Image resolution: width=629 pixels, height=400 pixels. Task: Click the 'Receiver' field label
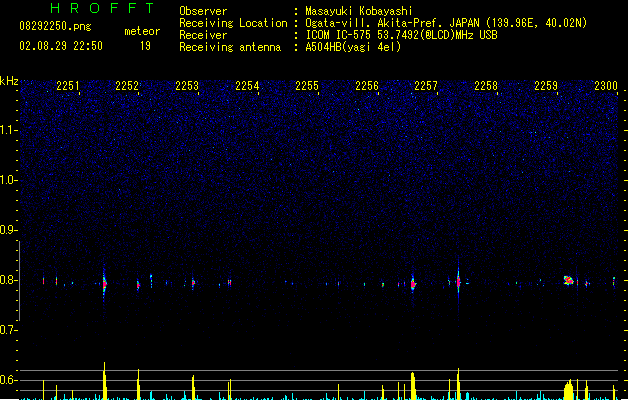click(x=203, y=35)
